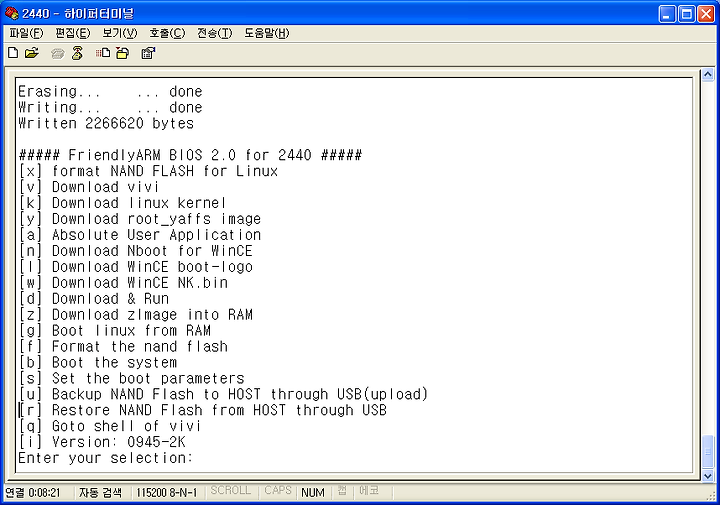Click the Receive file toolbar icon

coord(123,53)
